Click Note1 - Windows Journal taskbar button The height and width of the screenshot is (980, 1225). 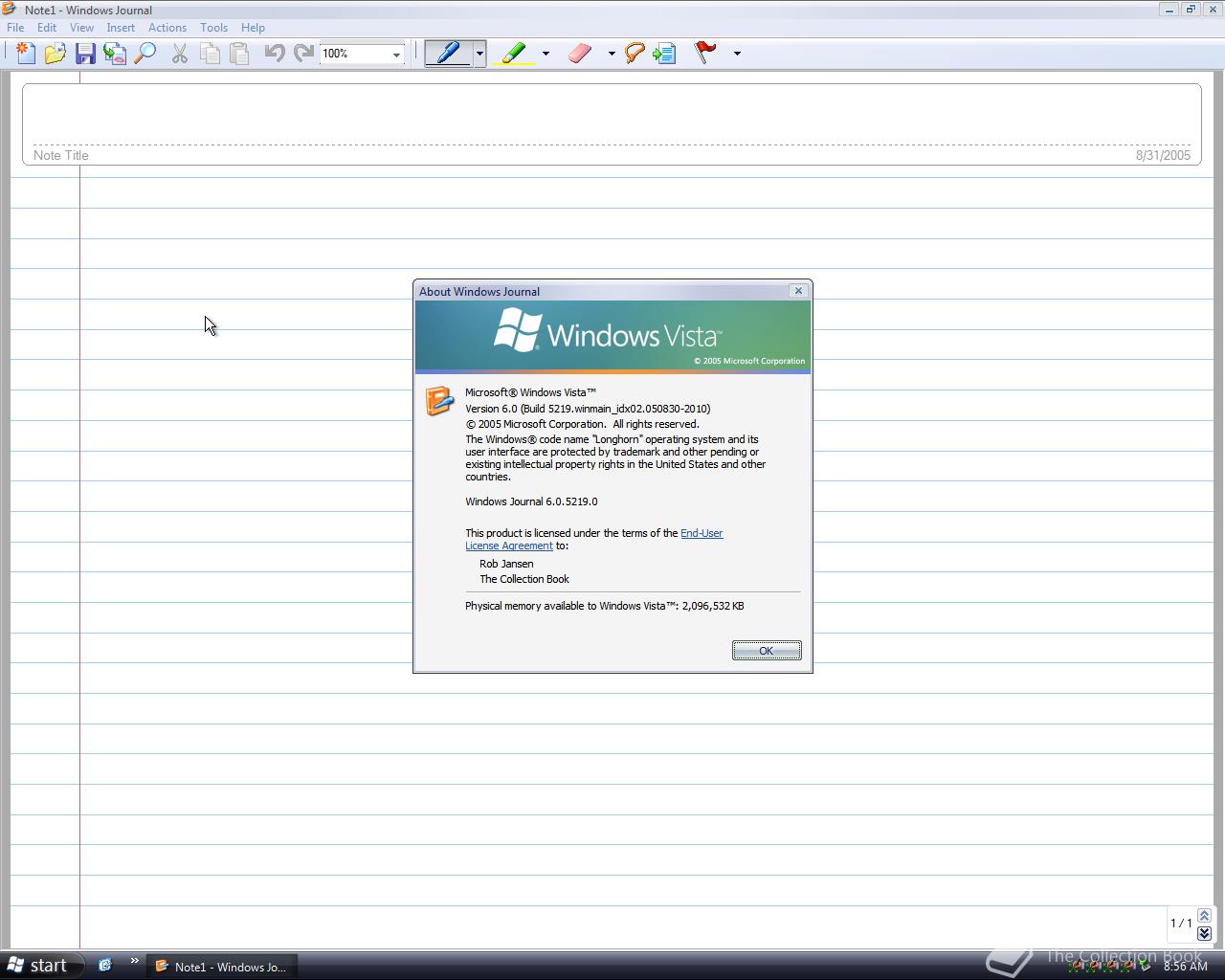[x=222, y=967]
